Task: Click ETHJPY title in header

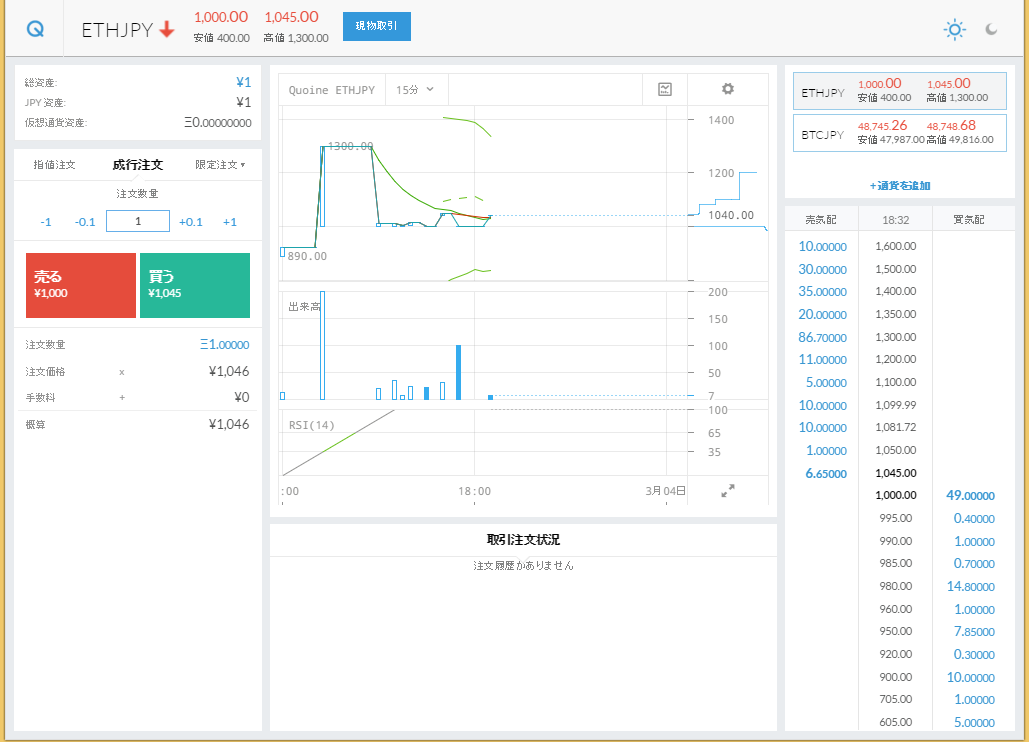Action: [117, 30]
